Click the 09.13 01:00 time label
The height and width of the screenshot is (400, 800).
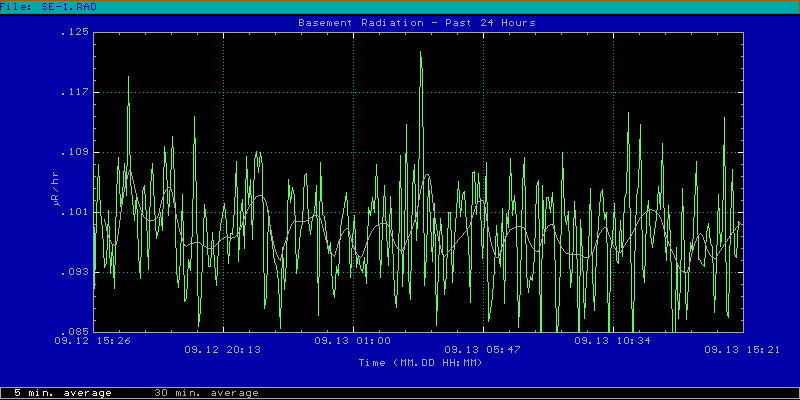point(353,341)
